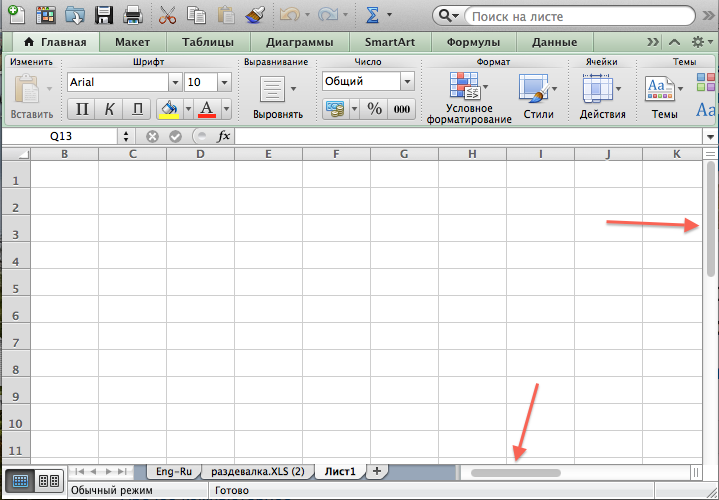Click the Name Box stepper arrows
Image resolution: width=719 pixels, height=500 pixels.
point(126,136)
